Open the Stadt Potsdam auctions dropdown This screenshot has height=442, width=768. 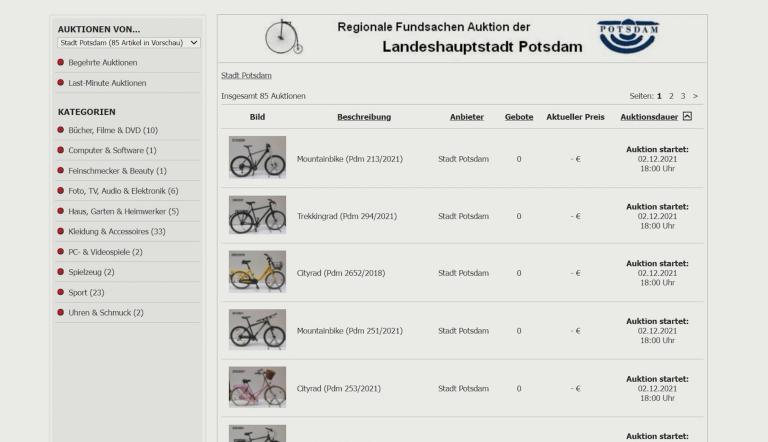(129, 42)
